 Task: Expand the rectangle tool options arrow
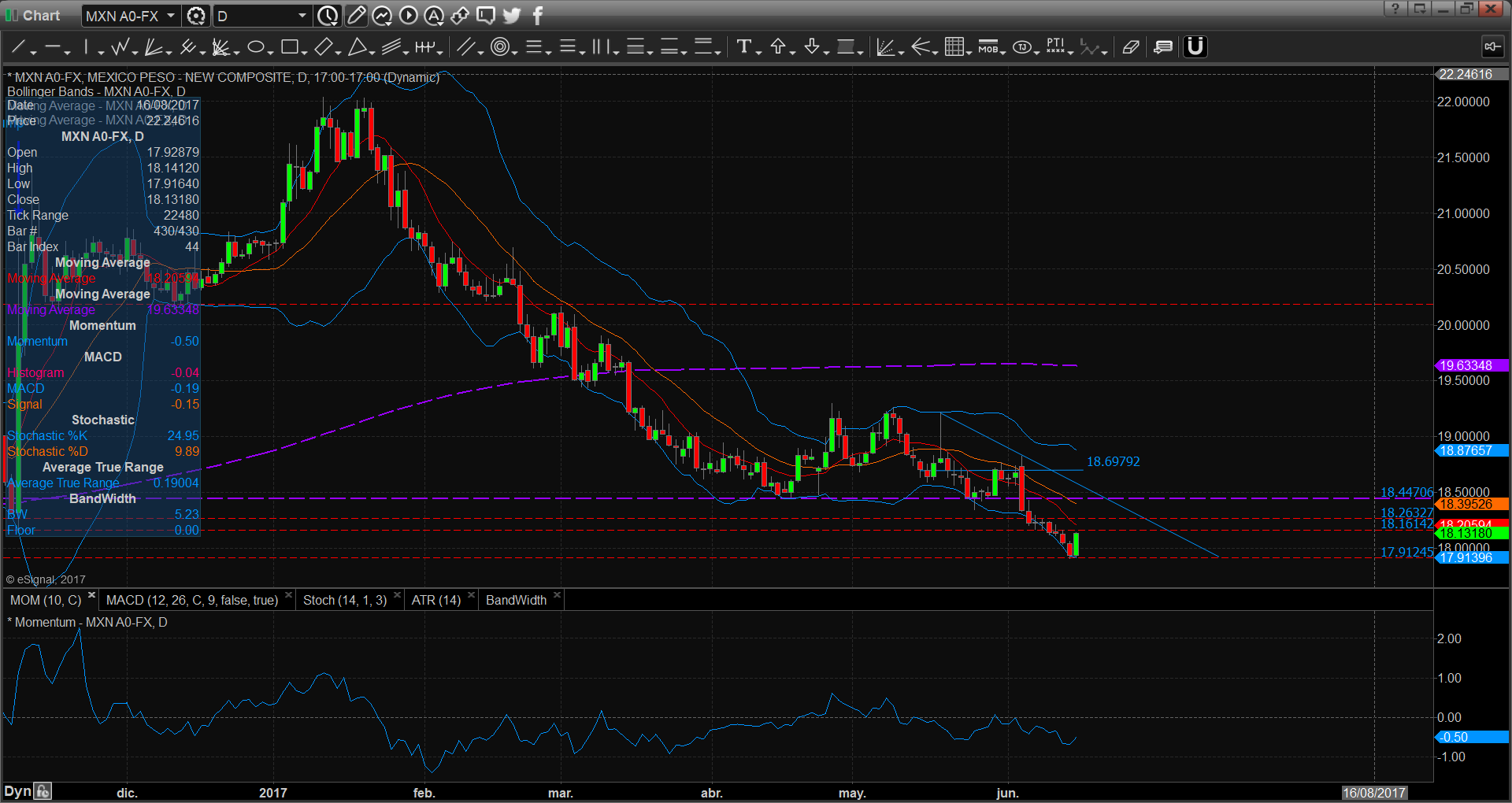[304, 52]
